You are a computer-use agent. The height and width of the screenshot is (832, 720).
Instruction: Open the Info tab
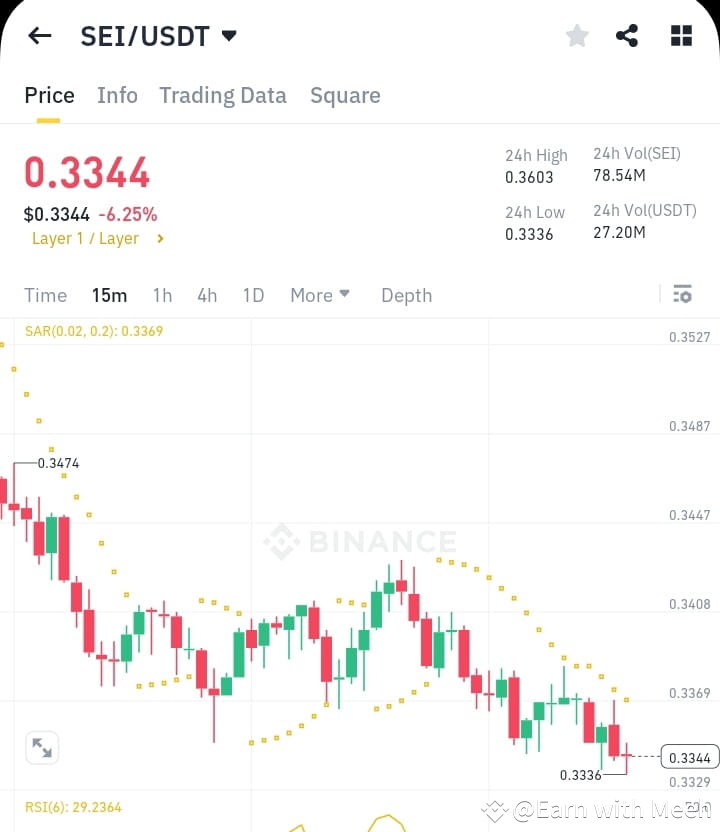pos(117,95)
